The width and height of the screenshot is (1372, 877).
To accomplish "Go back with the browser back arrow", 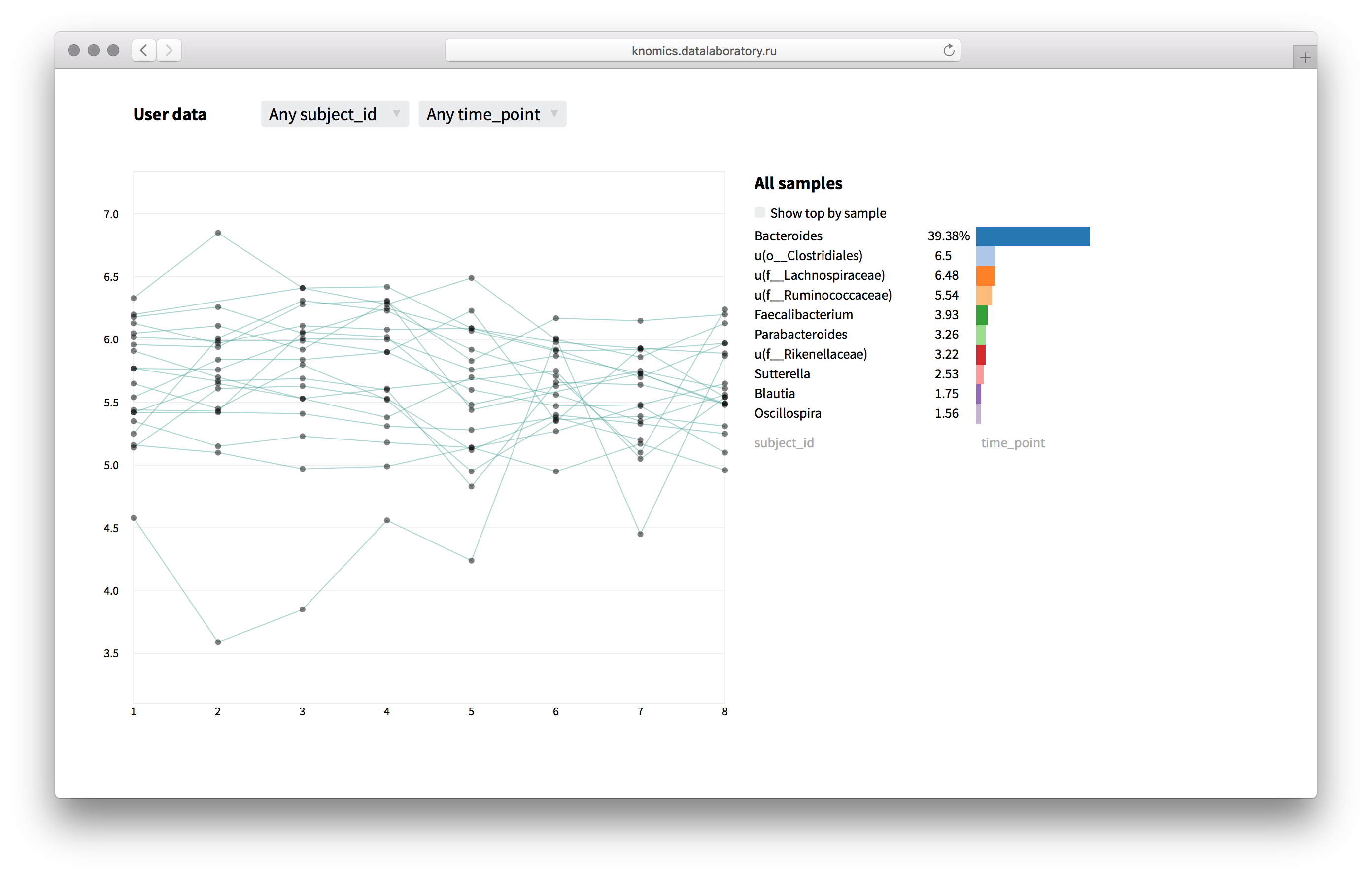I will click(143, 50).
